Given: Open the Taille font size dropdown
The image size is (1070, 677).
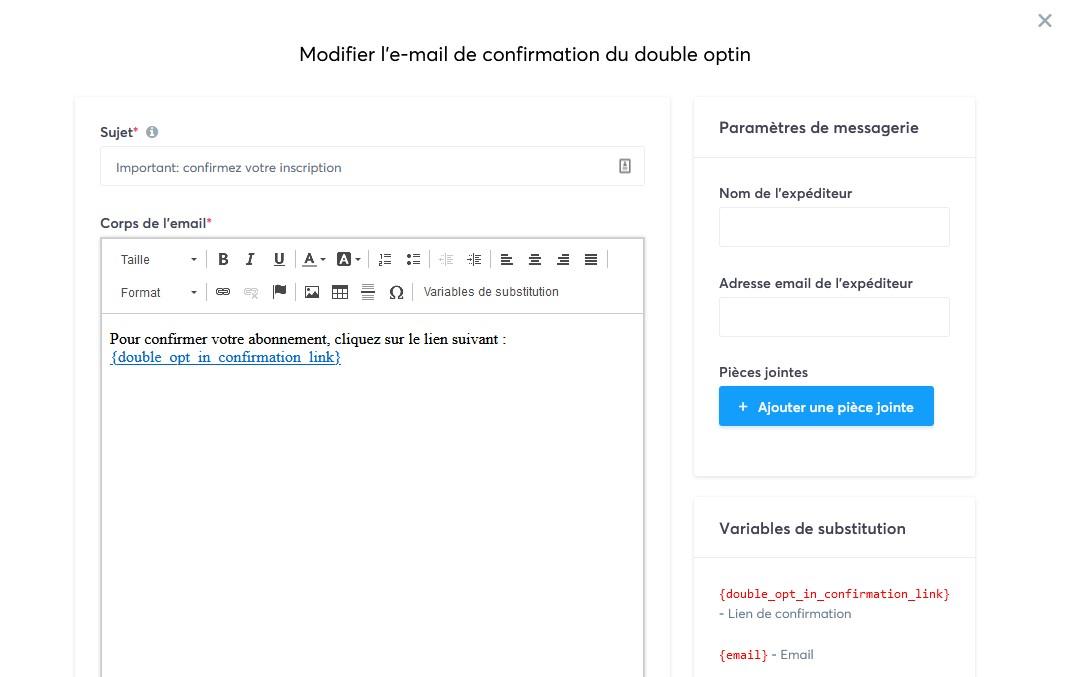Looking at the screenshot, I should click(x=159, y=259).
